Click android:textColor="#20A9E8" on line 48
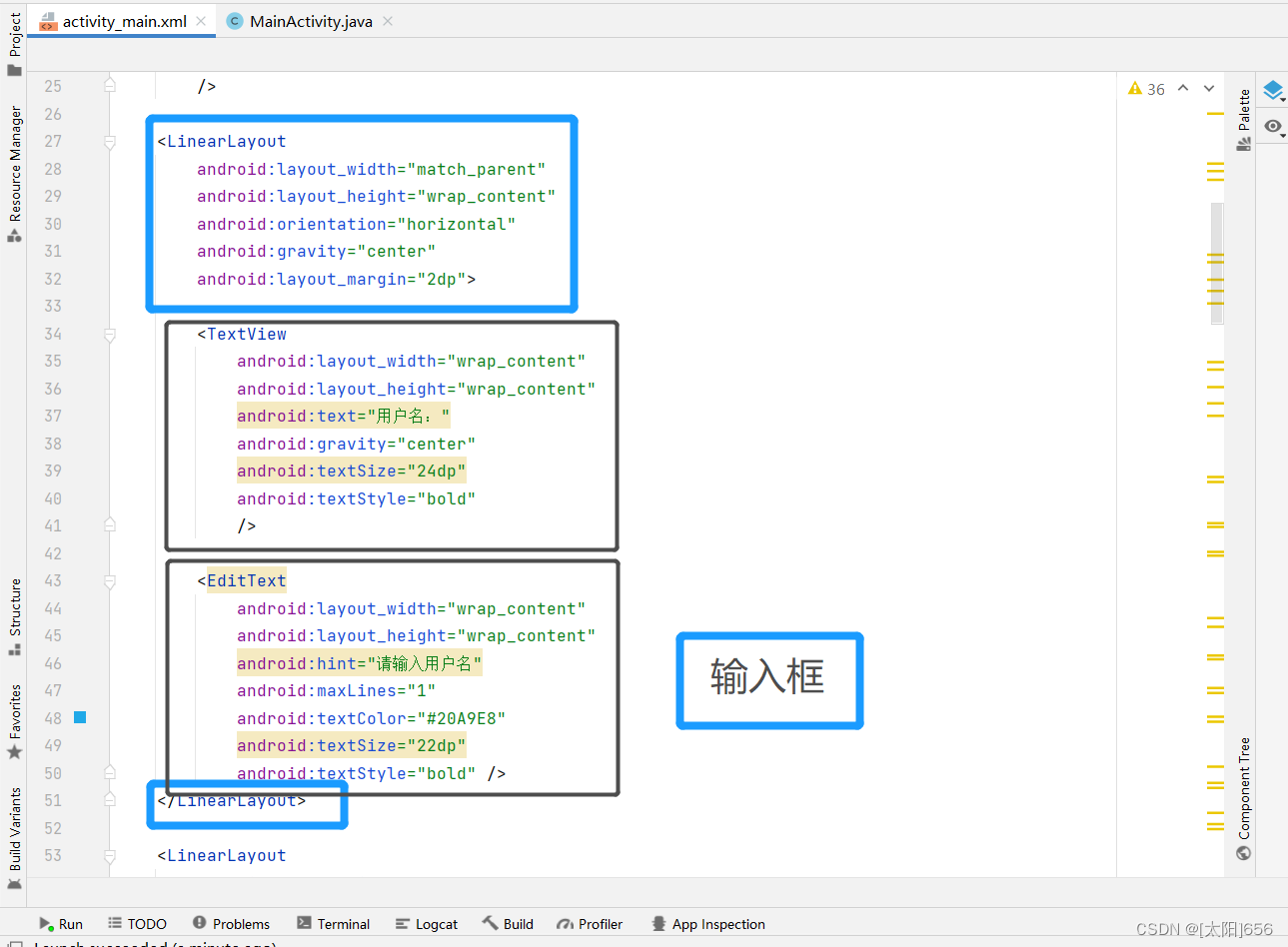 pos(372,718)
